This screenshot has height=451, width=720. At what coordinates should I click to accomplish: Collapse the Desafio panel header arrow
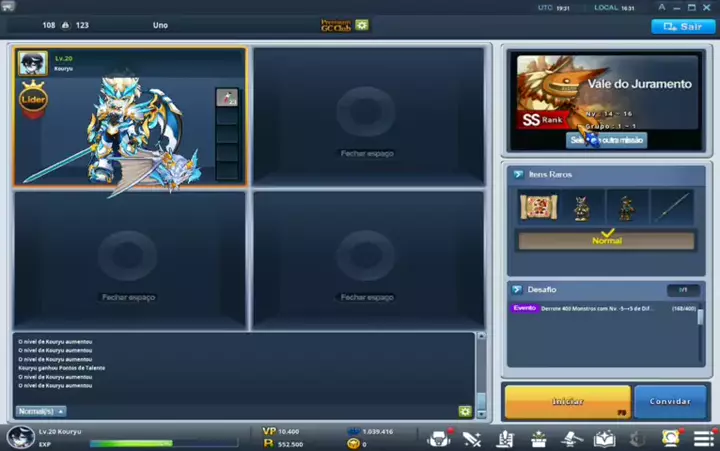[518, 289]
